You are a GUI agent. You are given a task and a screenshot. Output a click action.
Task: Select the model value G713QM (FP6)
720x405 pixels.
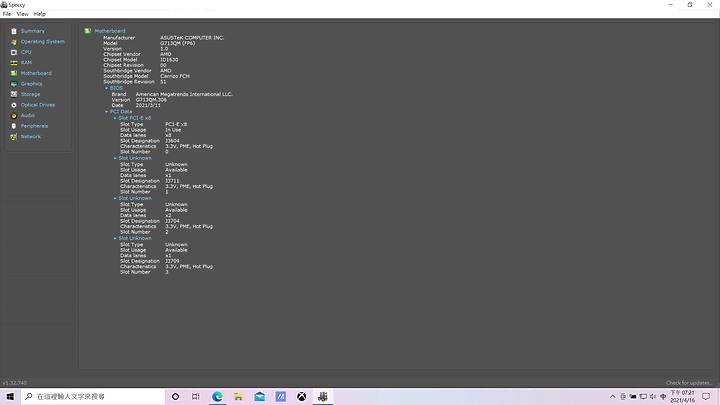click(177, 43)
